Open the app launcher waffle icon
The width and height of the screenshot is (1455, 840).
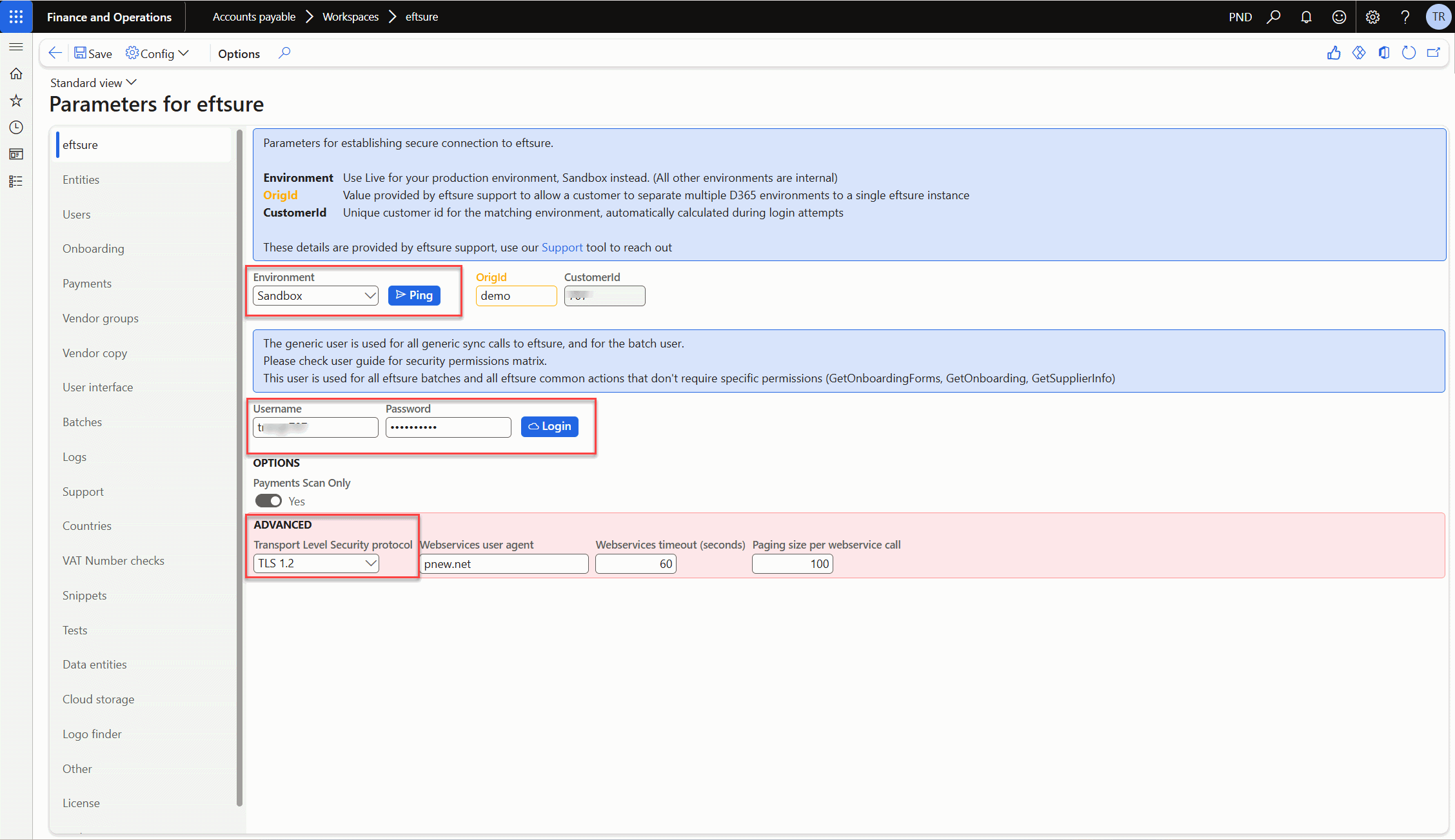click(x=16, y=17)
